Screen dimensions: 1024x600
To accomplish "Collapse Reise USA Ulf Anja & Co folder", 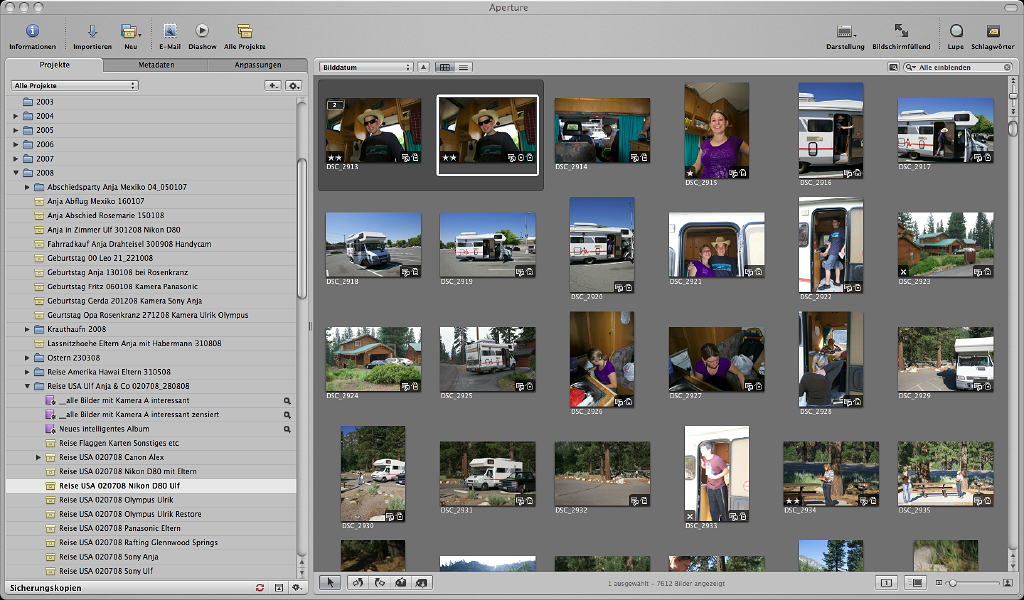I will coord(27,386).
